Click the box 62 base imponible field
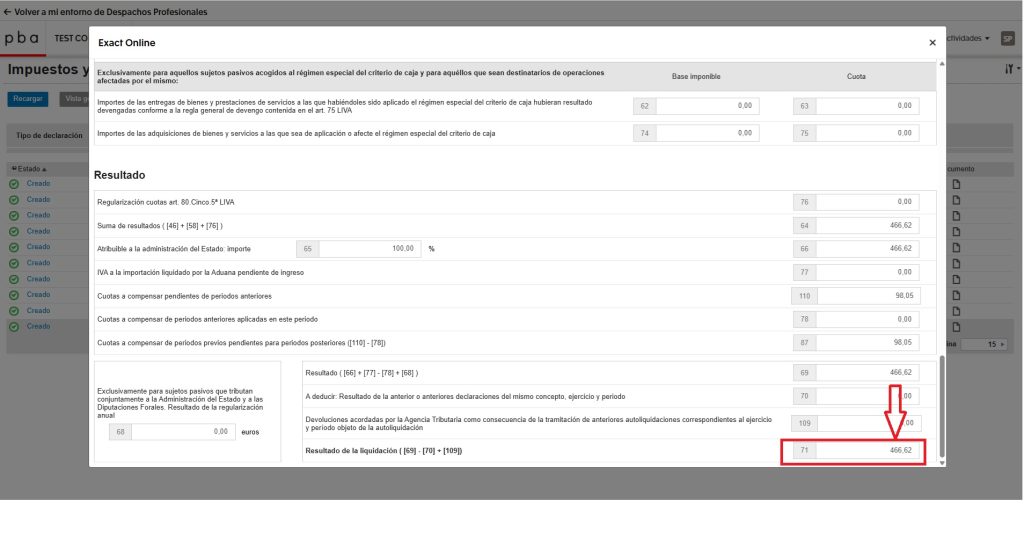 (707, 106)
